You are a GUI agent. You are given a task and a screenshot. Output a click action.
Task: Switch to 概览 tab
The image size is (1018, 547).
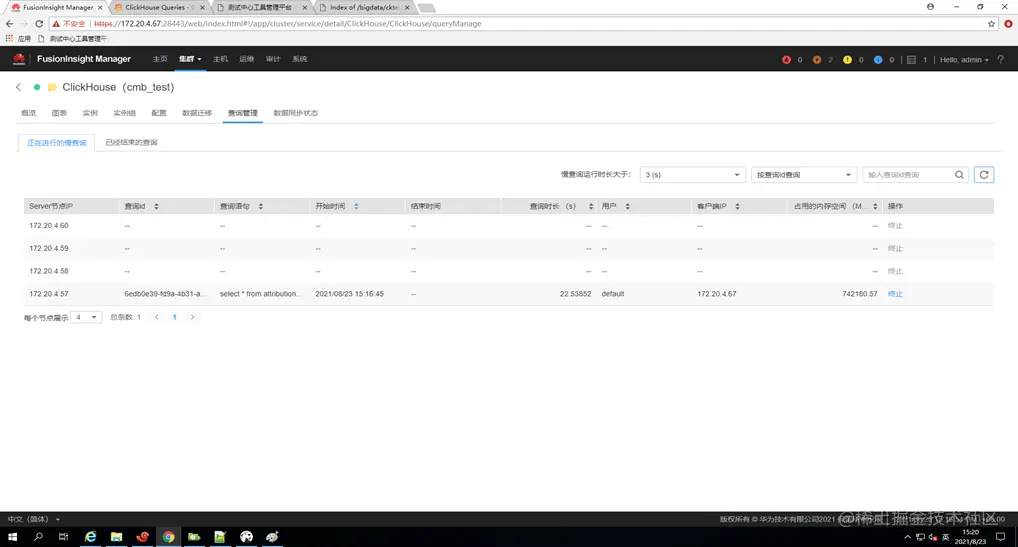pyautogui.click(x=29, y=113)
